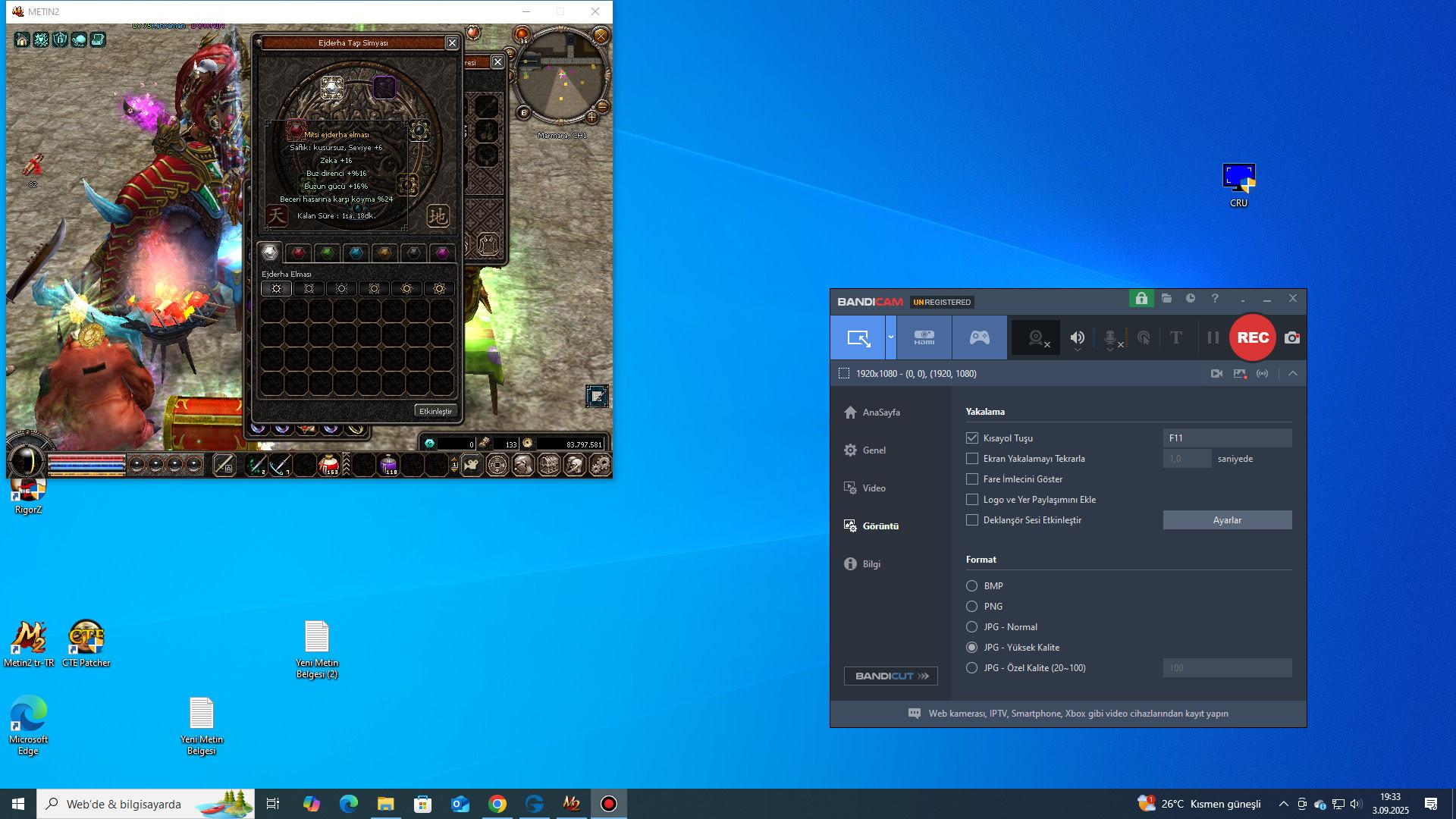Toggle microphone recording in Bandicam
The width and height of the screenshot is (1456, 819).
(x=1111, y=338)
